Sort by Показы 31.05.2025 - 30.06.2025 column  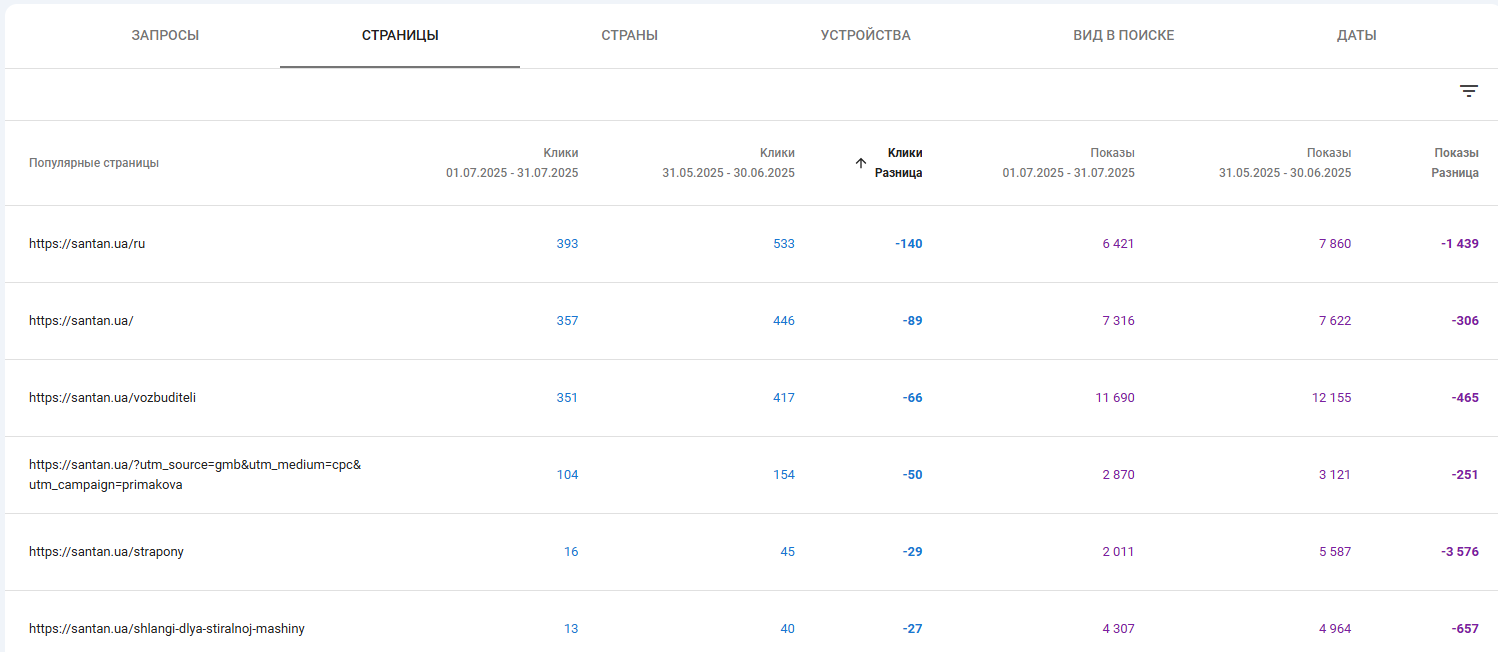pyautogui.click(x=1284, y=163)
